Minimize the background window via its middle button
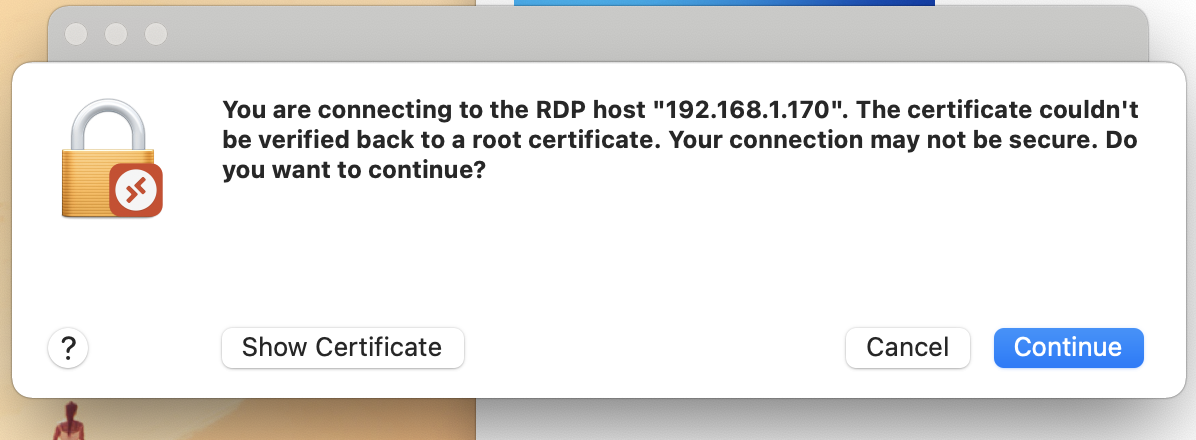Image resolution: width=1196 pixels, height=440 pixels. (116, 34)
